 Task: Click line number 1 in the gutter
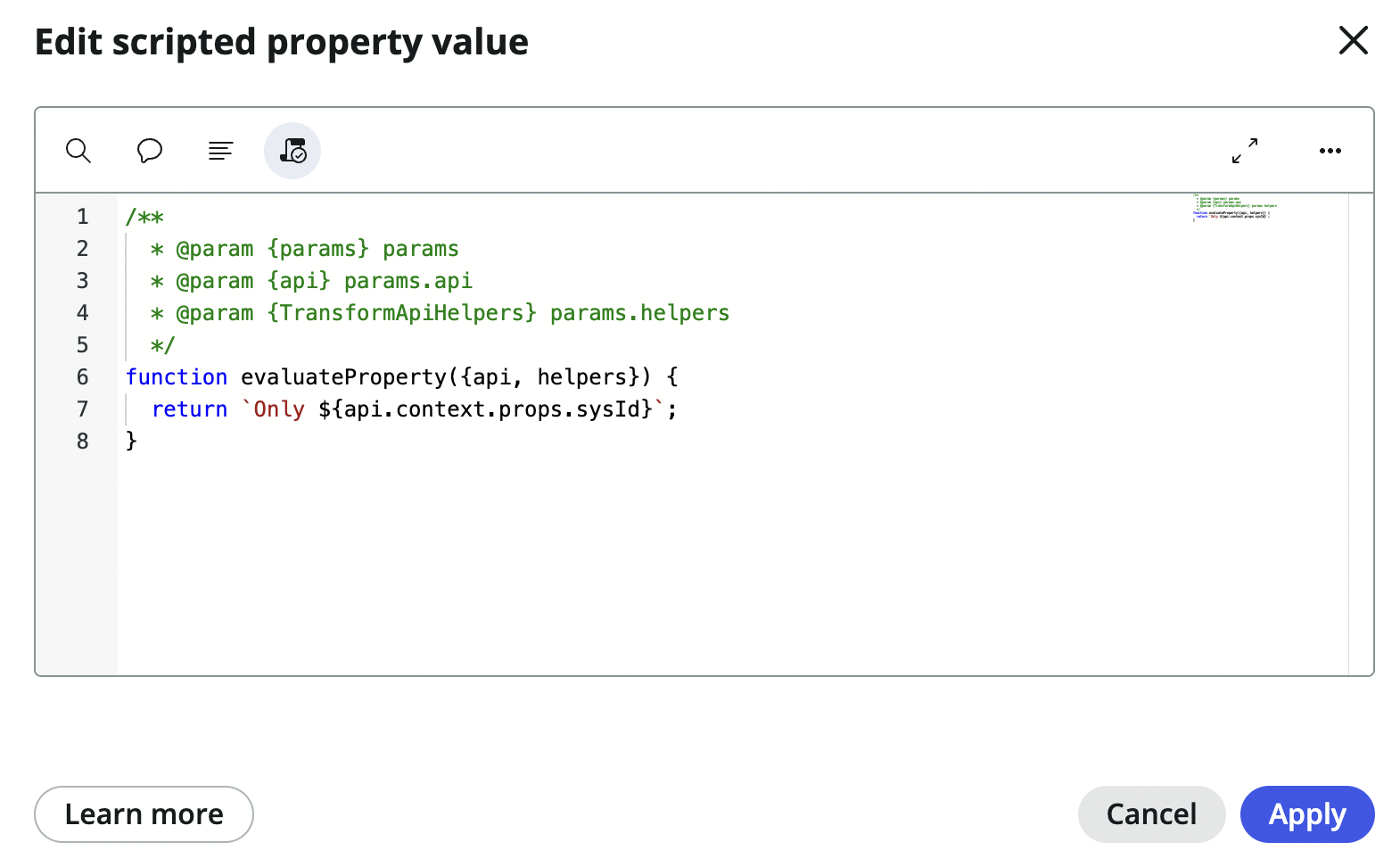[83, 217]
